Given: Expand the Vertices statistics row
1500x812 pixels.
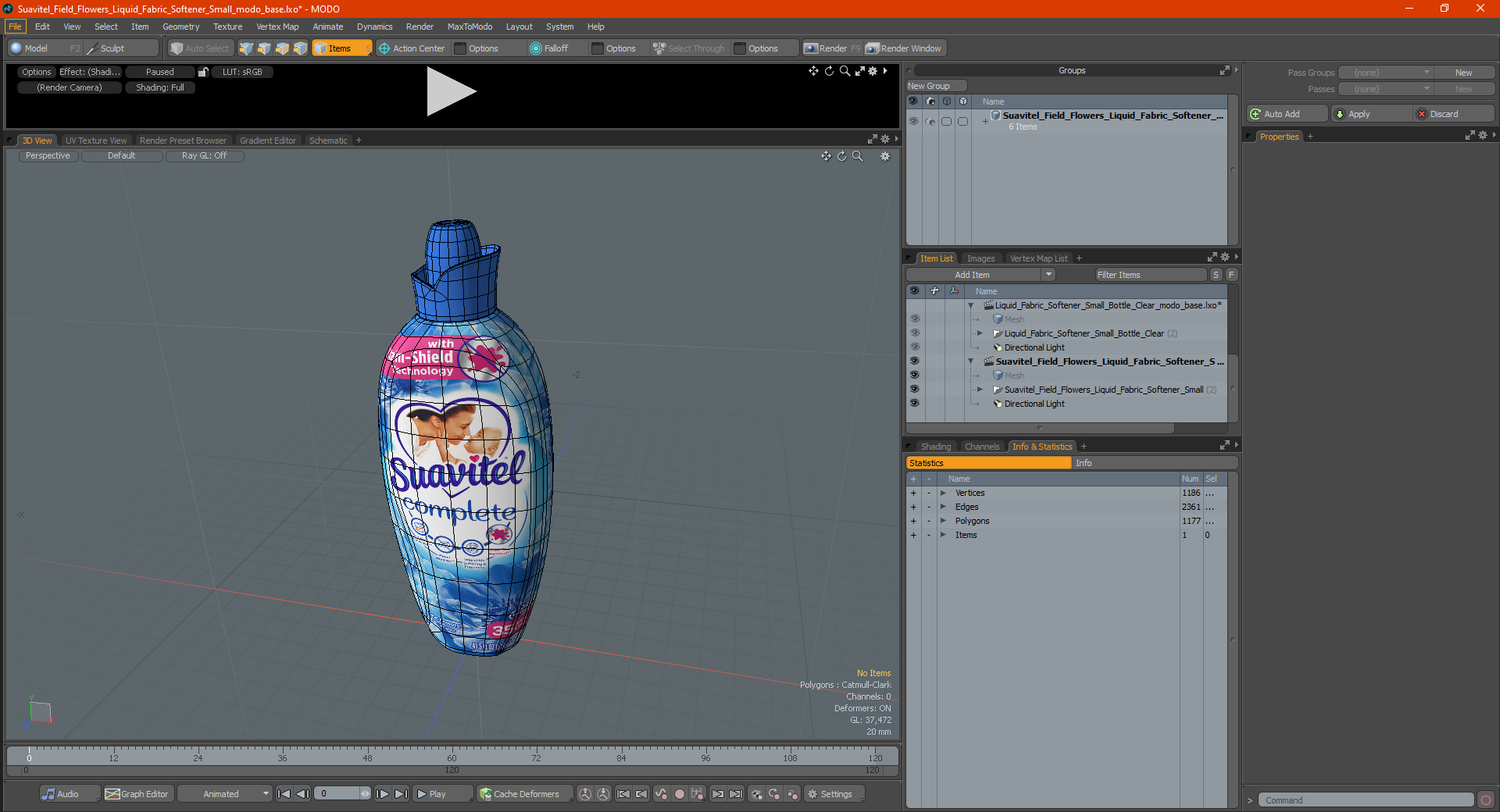Looking at the screenshot, I should pyautogui.click(x=943, y=493).
